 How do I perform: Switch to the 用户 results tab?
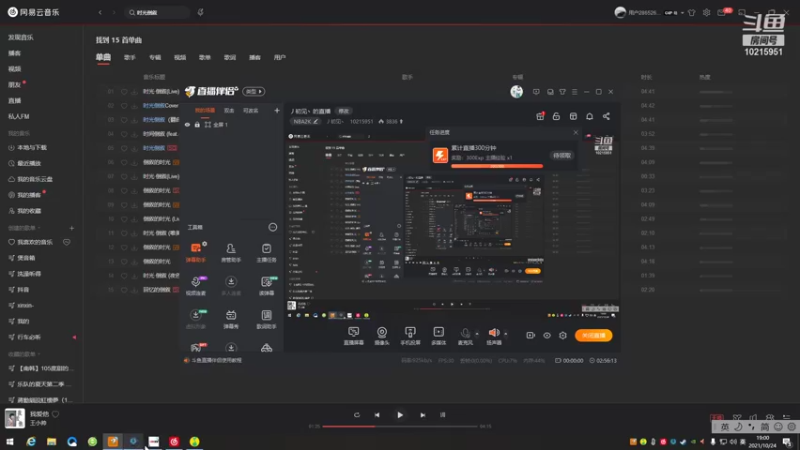tap(280, 58)
